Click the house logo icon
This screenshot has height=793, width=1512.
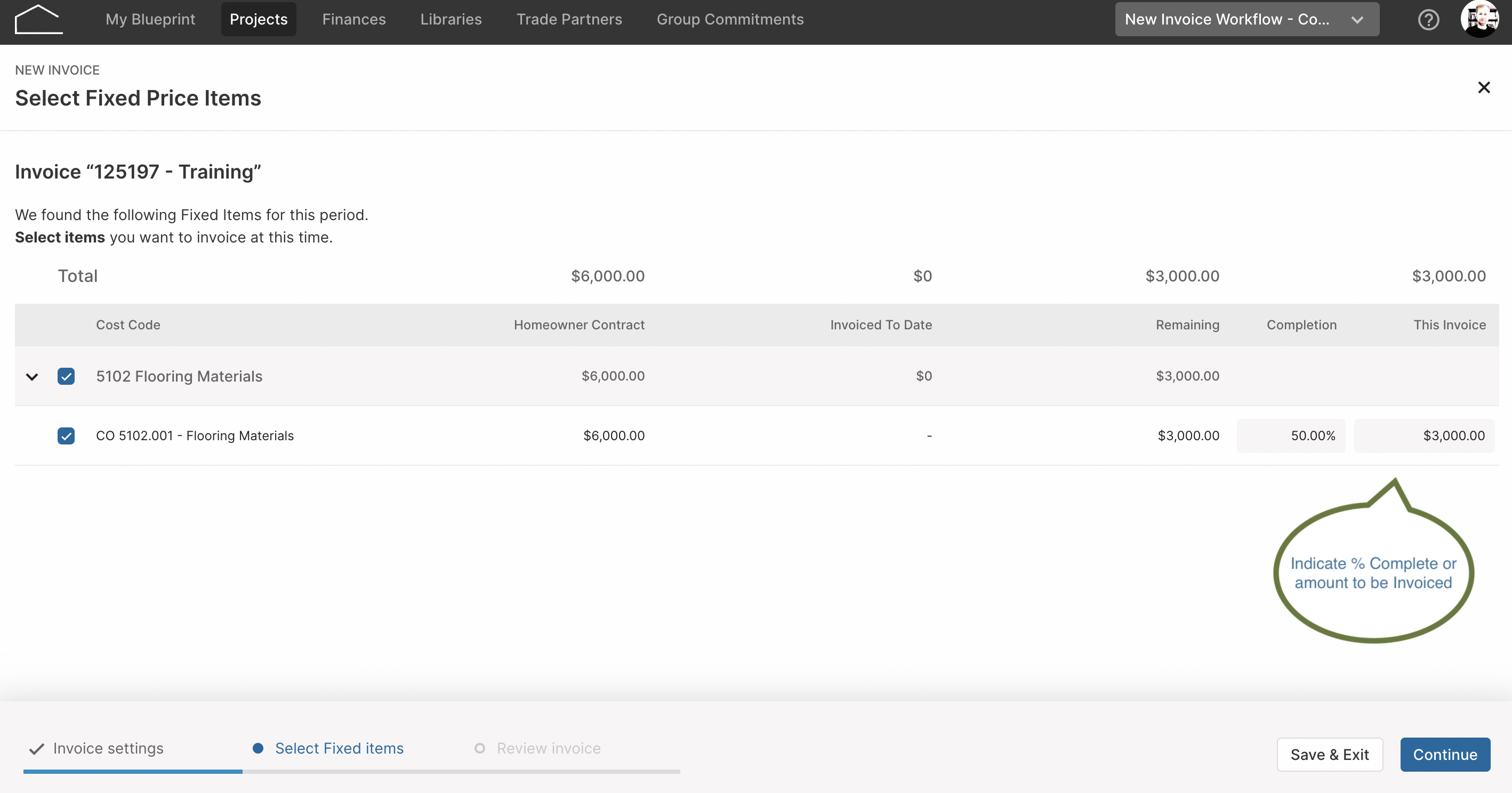coord(39,19)
